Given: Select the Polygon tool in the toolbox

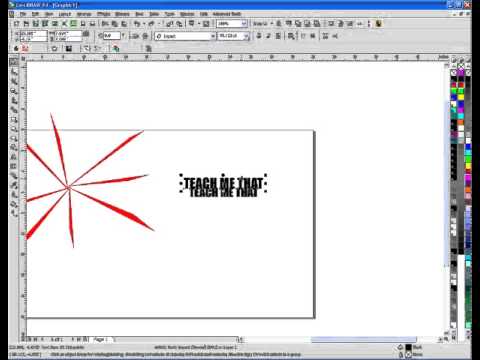Looking at the screenshot, I should (14, 138).
